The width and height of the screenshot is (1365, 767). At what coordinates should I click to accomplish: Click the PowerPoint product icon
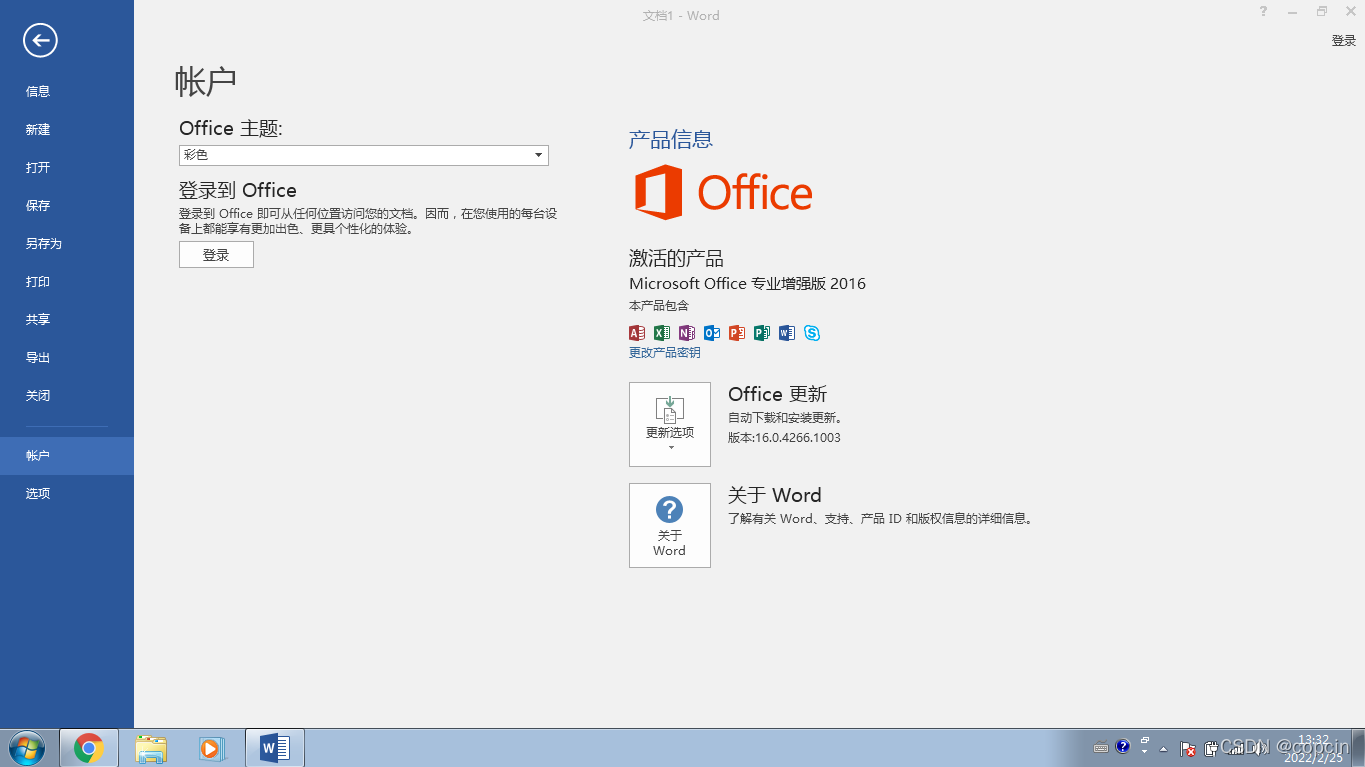tap(737, 333)
